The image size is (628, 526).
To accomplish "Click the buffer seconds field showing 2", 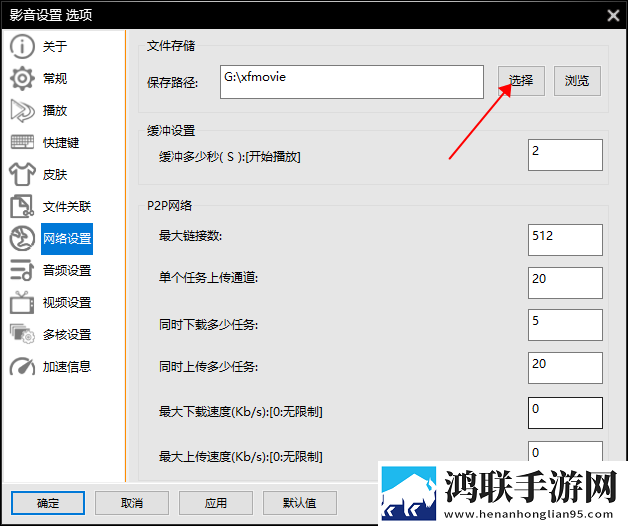I will pyautogui.click(x=565, y=155).
